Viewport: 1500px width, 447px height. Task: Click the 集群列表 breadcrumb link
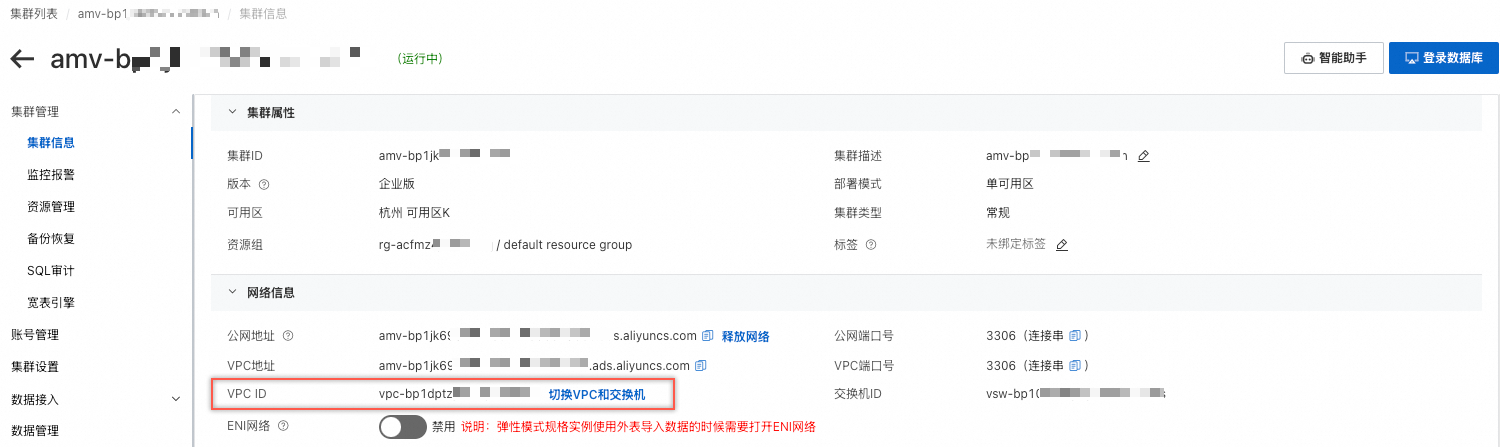click(x=34, y=14)
